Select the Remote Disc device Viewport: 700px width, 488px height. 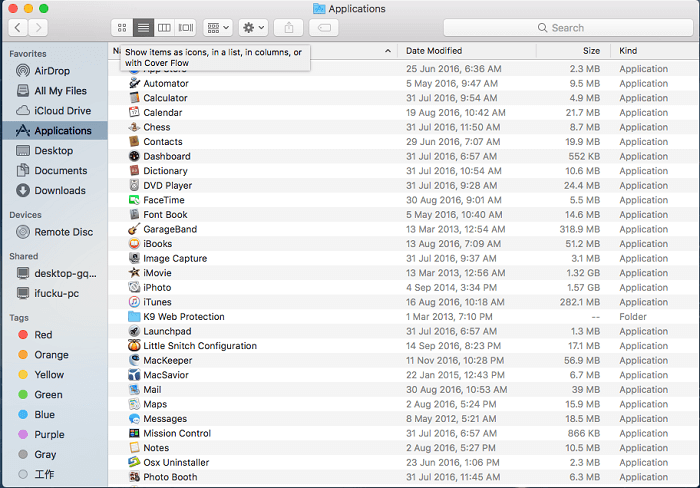tap(63, 232)
